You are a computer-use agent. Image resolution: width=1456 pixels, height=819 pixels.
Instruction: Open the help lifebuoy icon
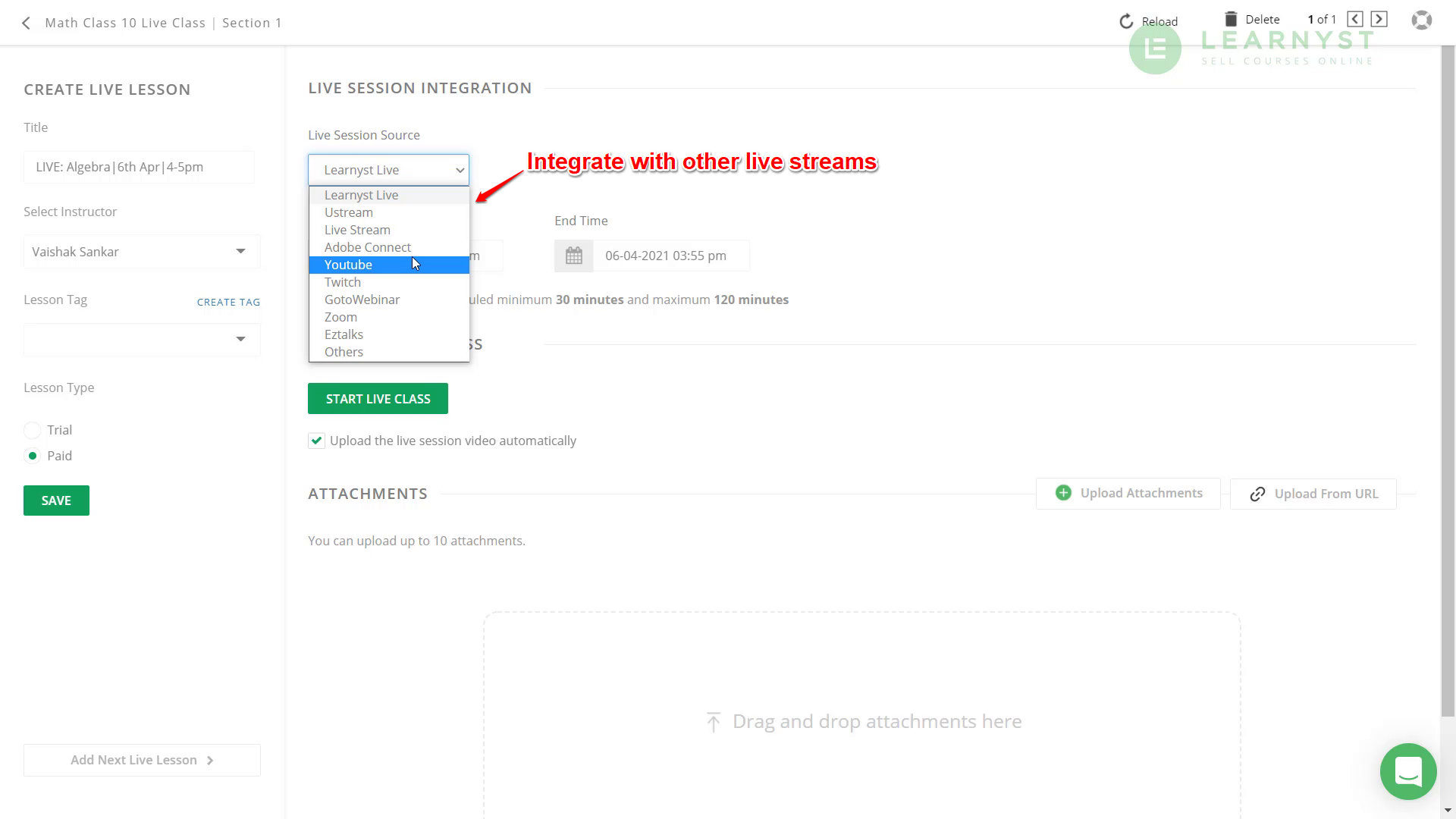coord(1422,20)
